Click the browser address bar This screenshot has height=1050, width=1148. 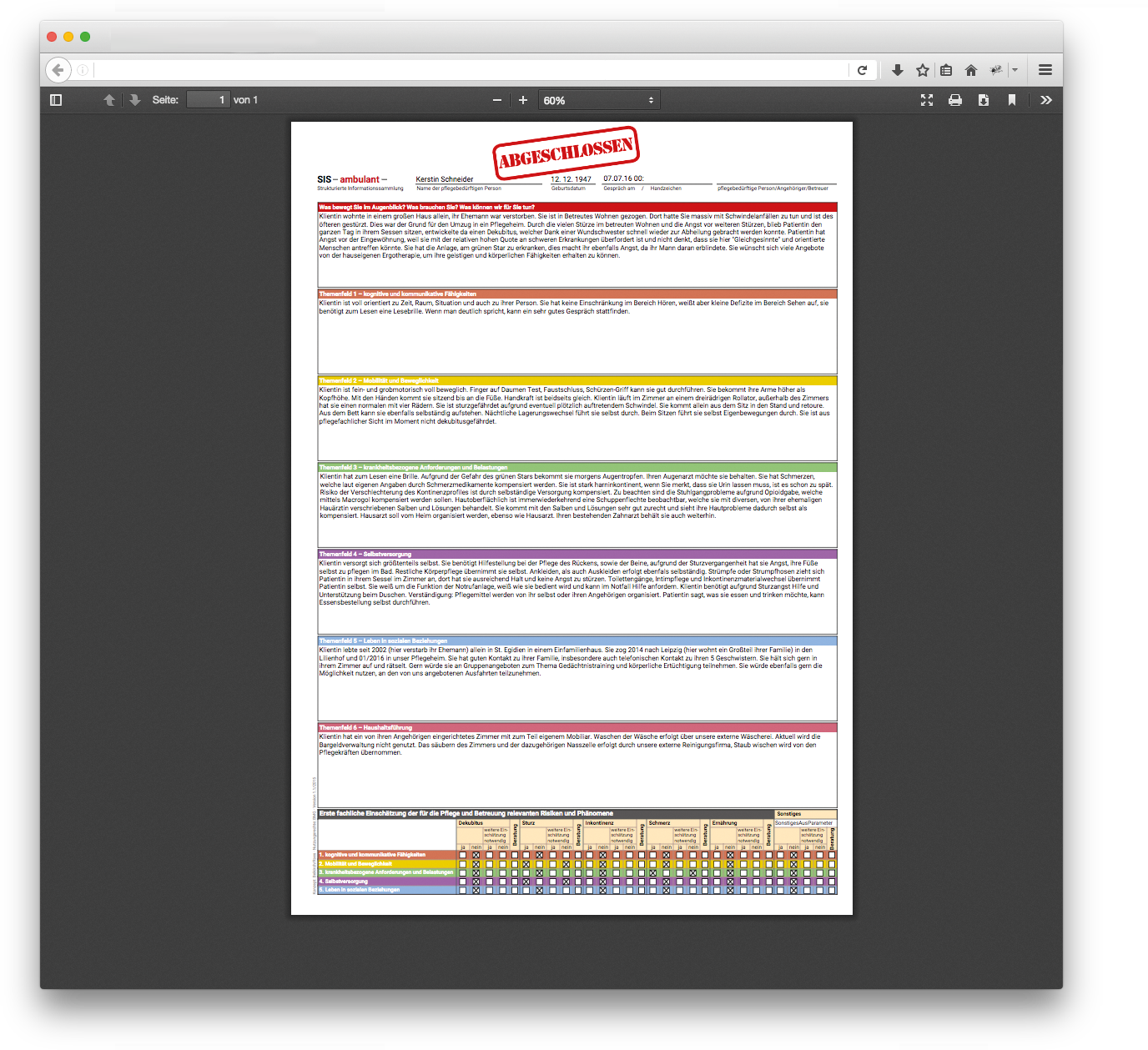tap(467, 70)
